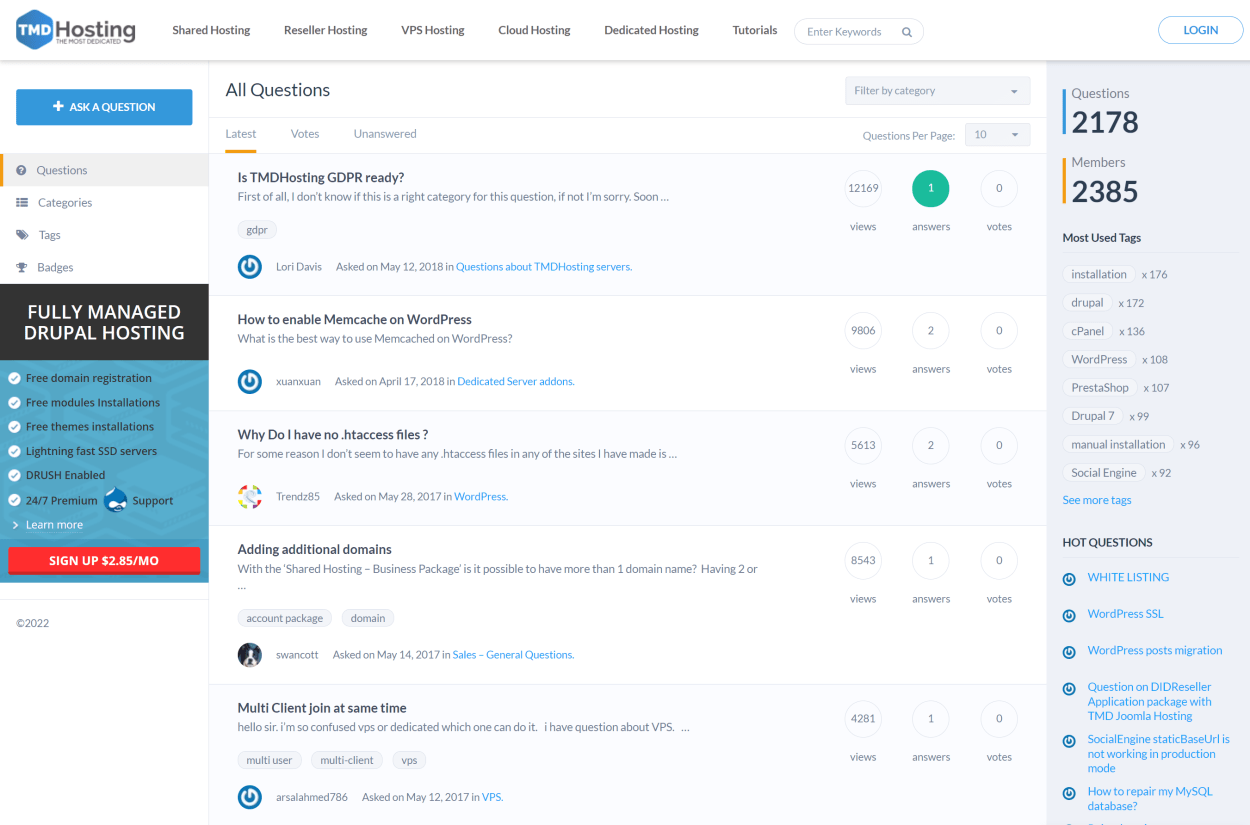Viewport: 1250px width, 825px height.
Task: Click the Social Engine tag
Action: click(x=1104, y=473)
